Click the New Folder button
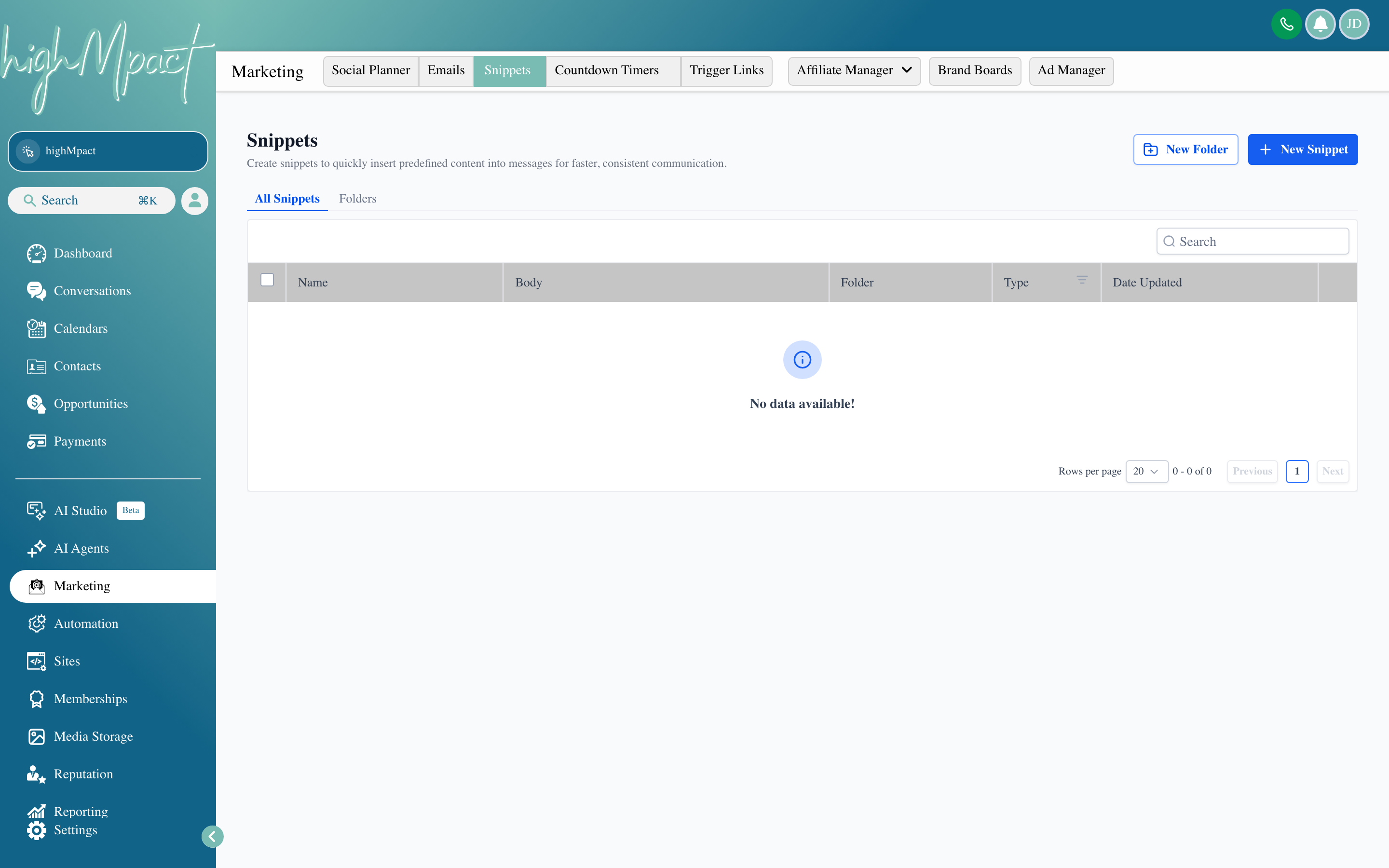This screenshot has height=868, width=1389. [1185, 149]
